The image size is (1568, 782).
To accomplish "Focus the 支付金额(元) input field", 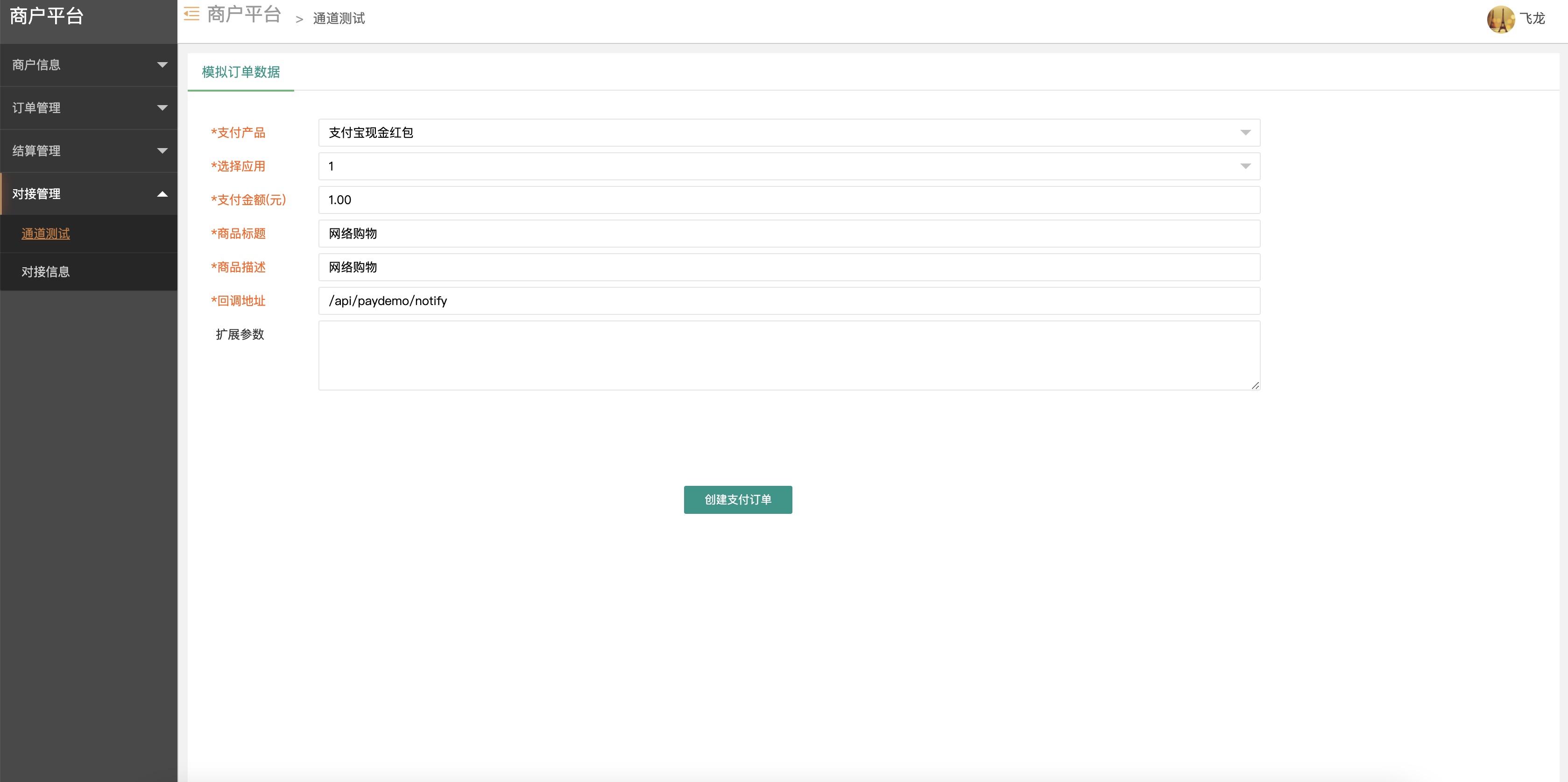I will tap(789, 200).
